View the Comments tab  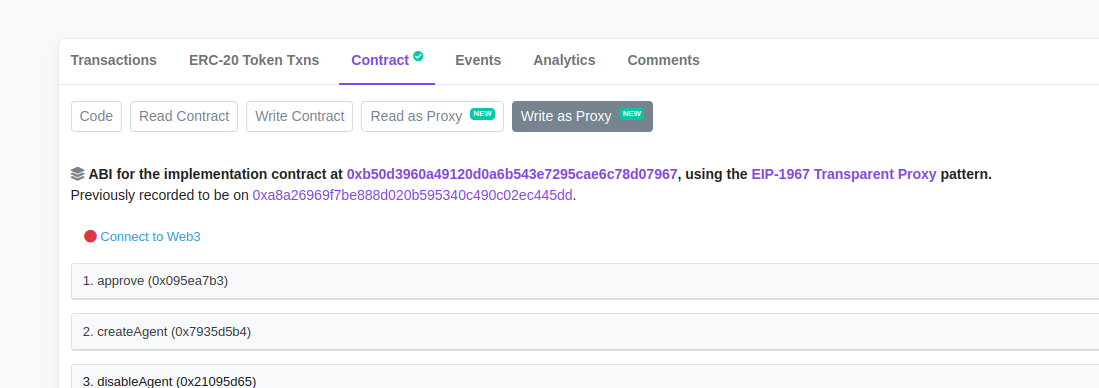(663, 60)
